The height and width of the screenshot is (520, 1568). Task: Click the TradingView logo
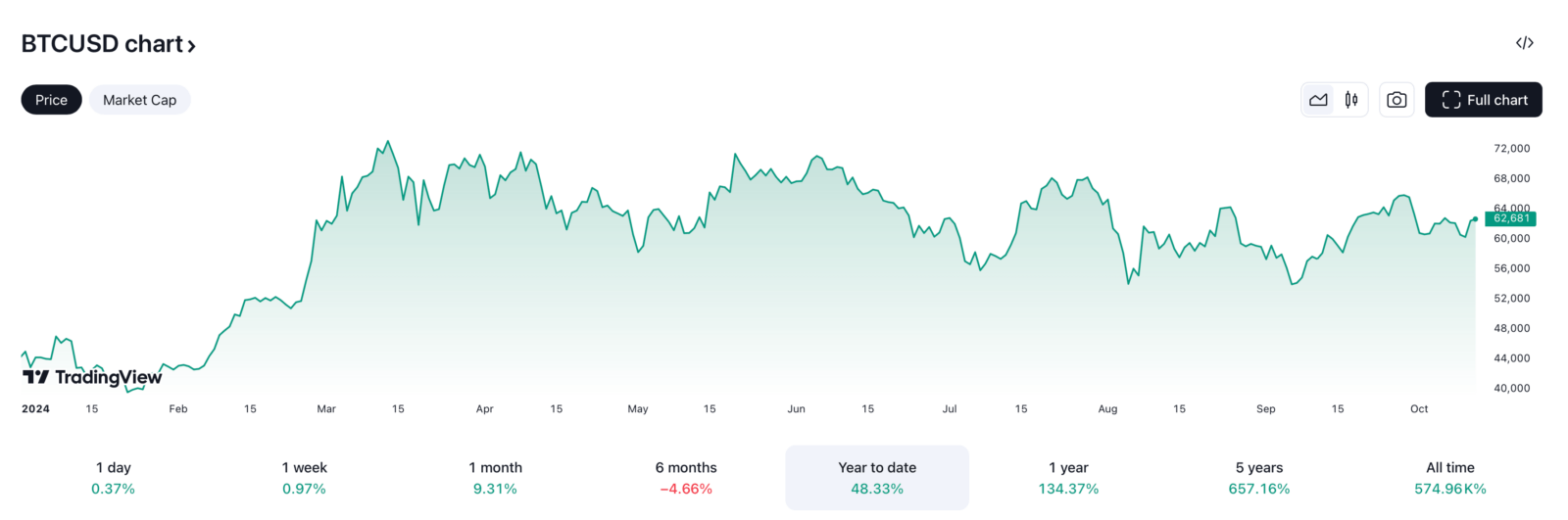pyautogui.click(x=92, y=377)
